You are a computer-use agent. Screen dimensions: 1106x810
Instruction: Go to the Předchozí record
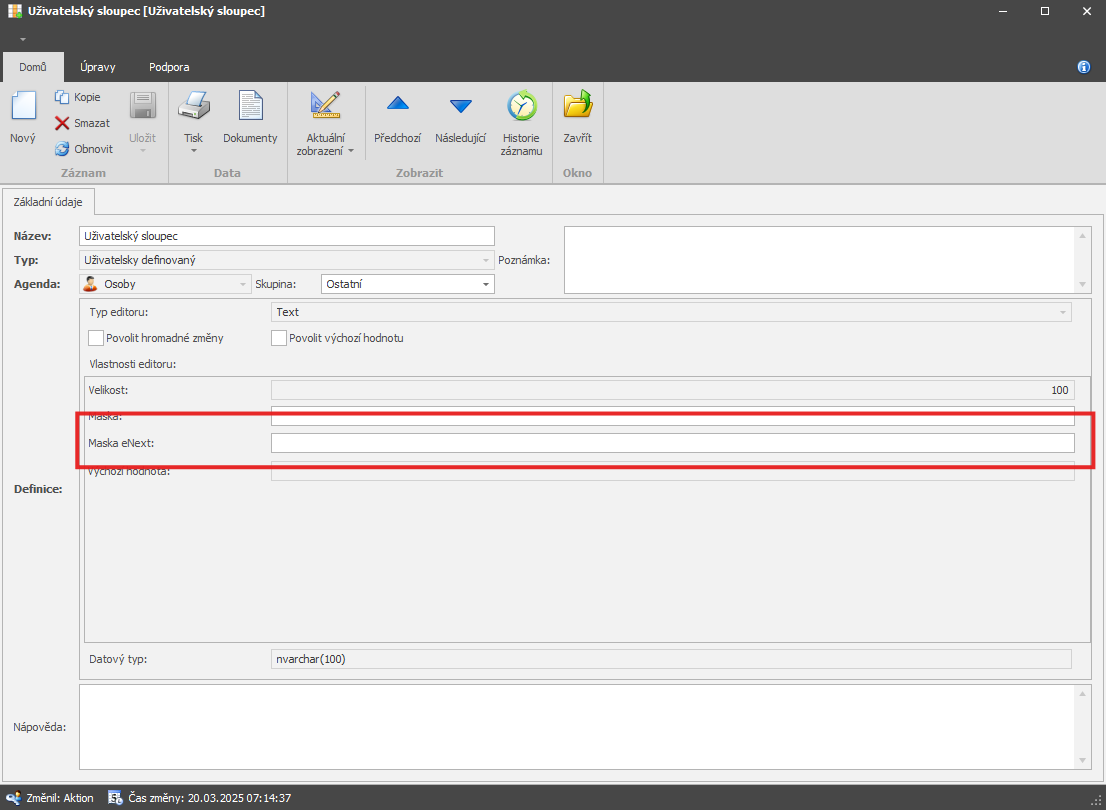pos(398,118)
